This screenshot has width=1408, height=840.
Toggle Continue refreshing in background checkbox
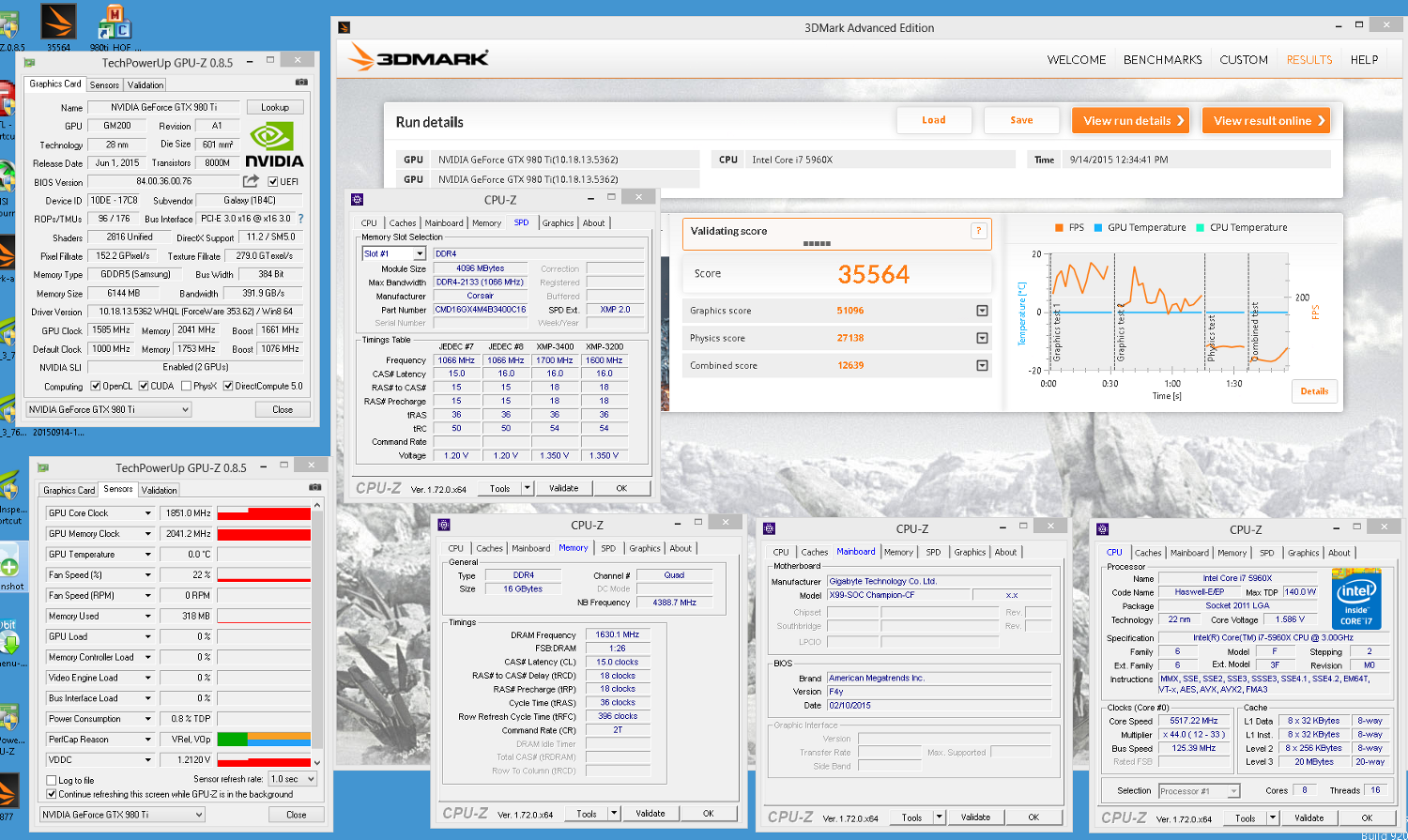tap(52, 794)
